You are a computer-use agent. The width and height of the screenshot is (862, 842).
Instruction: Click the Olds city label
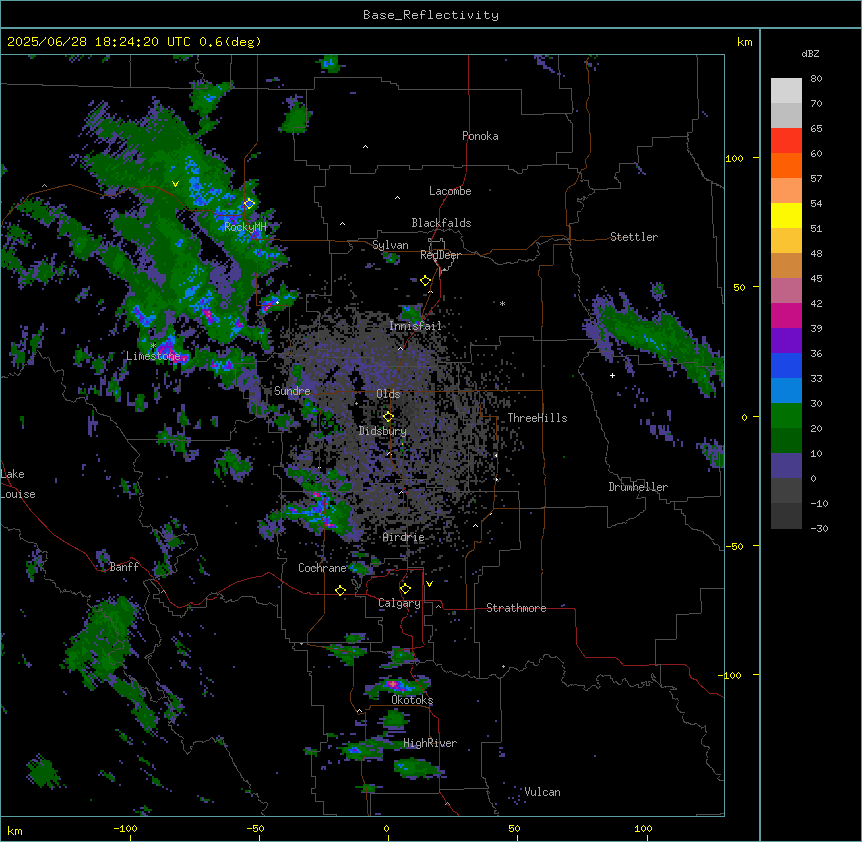388,394
